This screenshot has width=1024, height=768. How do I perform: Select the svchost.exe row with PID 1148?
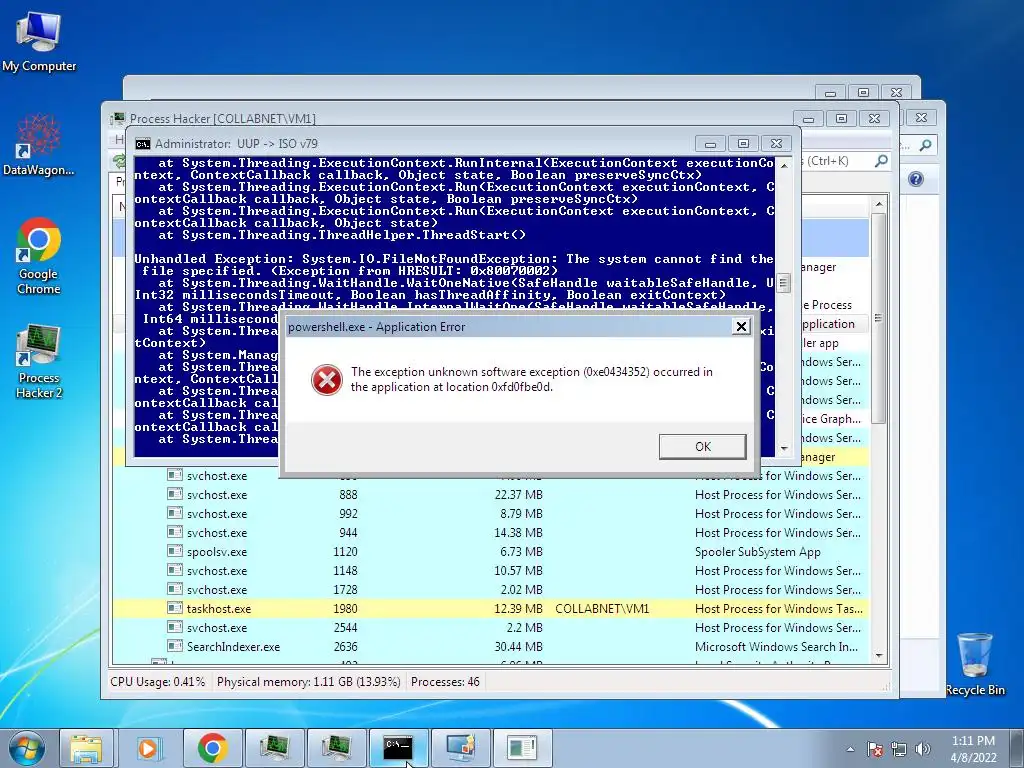point(490,571)
